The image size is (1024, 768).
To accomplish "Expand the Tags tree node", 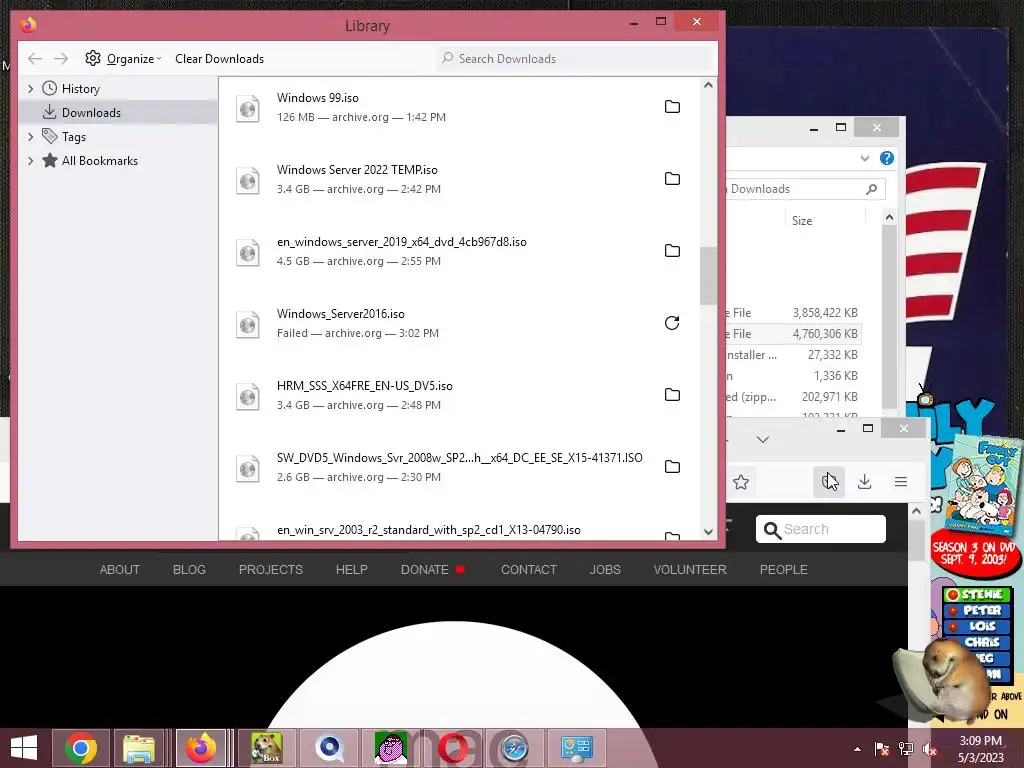I will coord(30,136).
